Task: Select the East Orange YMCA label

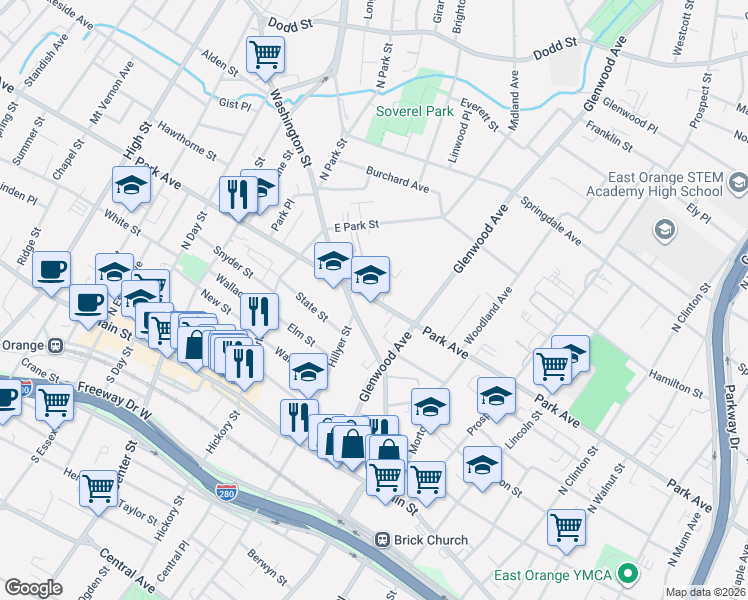Action: (553, 575)
